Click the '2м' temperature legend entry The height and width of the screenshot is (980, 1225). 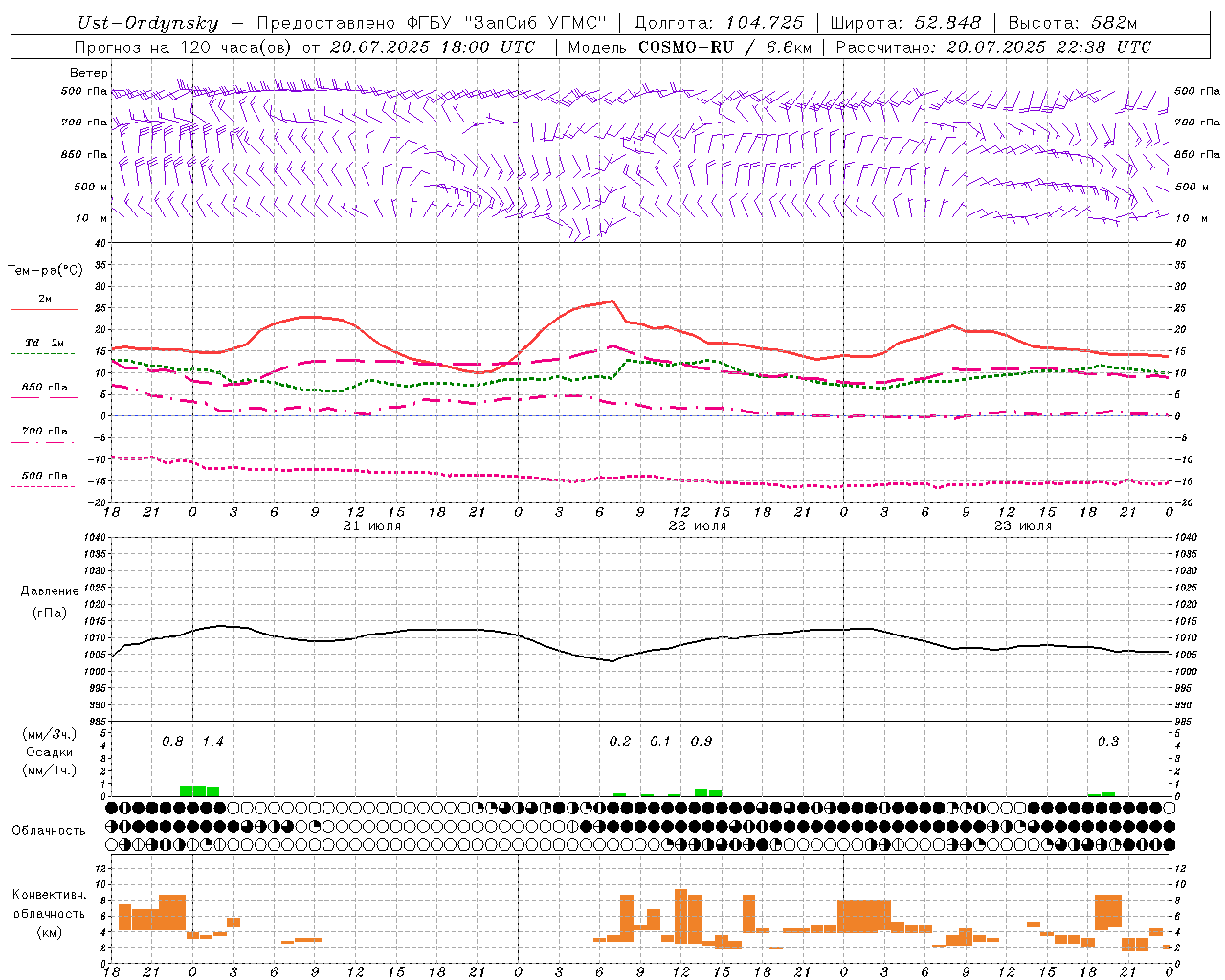click(45, 299)
